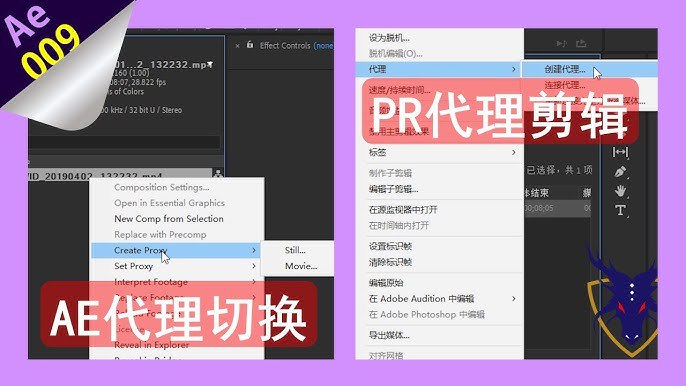Select the VID_20190402_132232.mp4 project item
Screen dimensions: 686x386
pos(120,174)
